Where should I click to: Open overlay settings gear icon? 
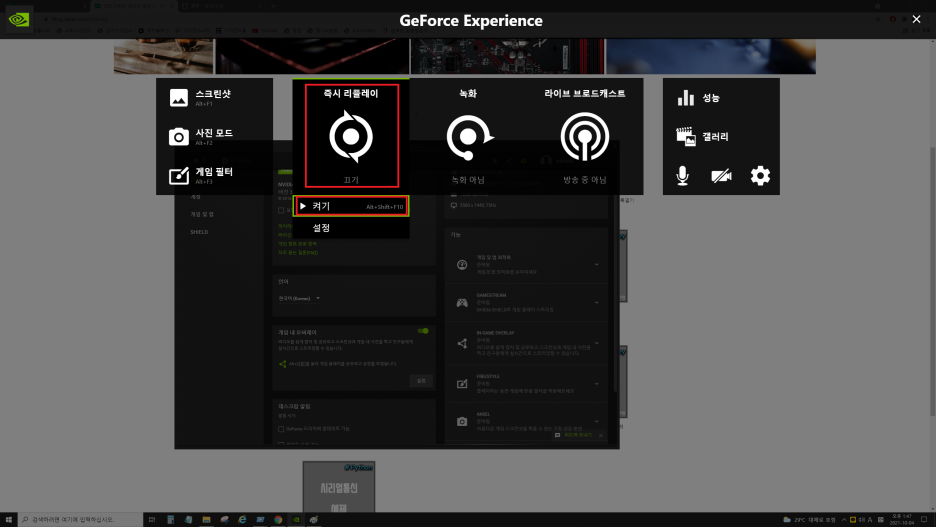[760, 175]
